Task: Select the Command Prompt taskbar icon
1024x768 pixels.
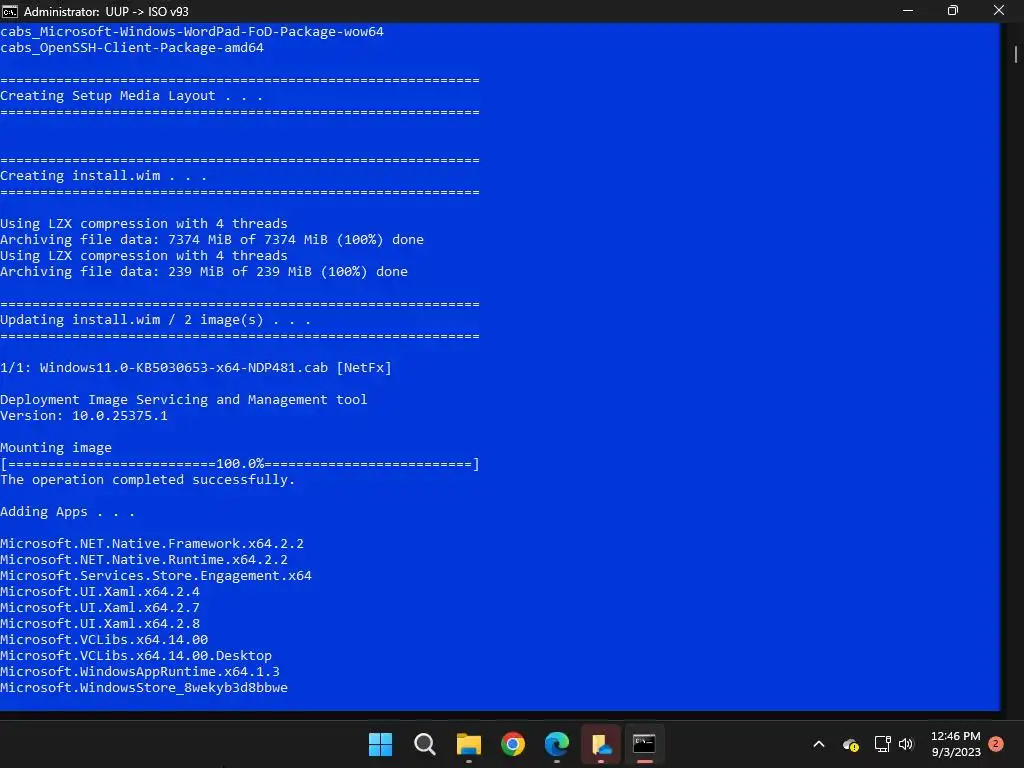Action: 645,744
